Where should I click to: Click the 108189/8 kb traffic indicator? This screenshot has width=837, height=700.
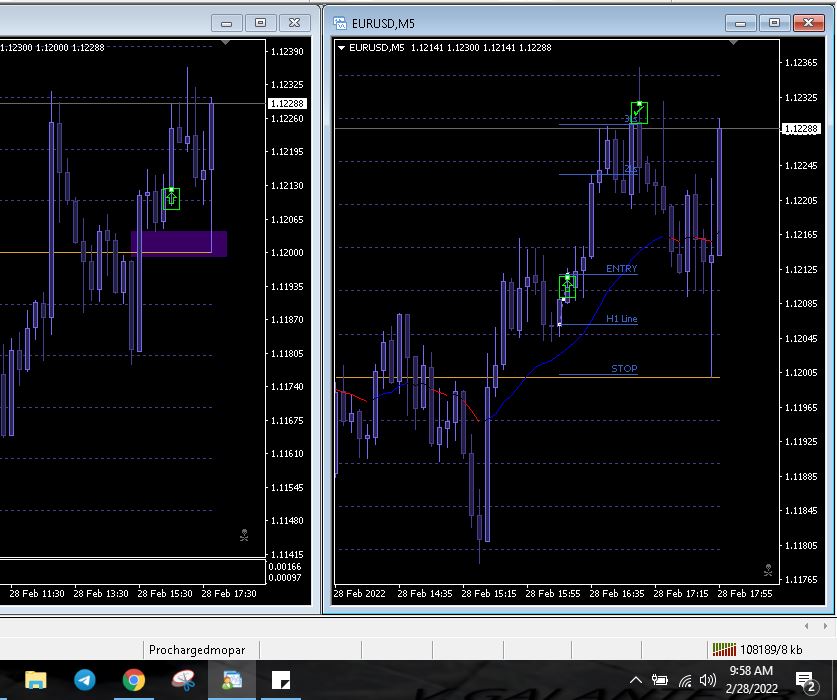pyautogui.click(x=771, y=650)
